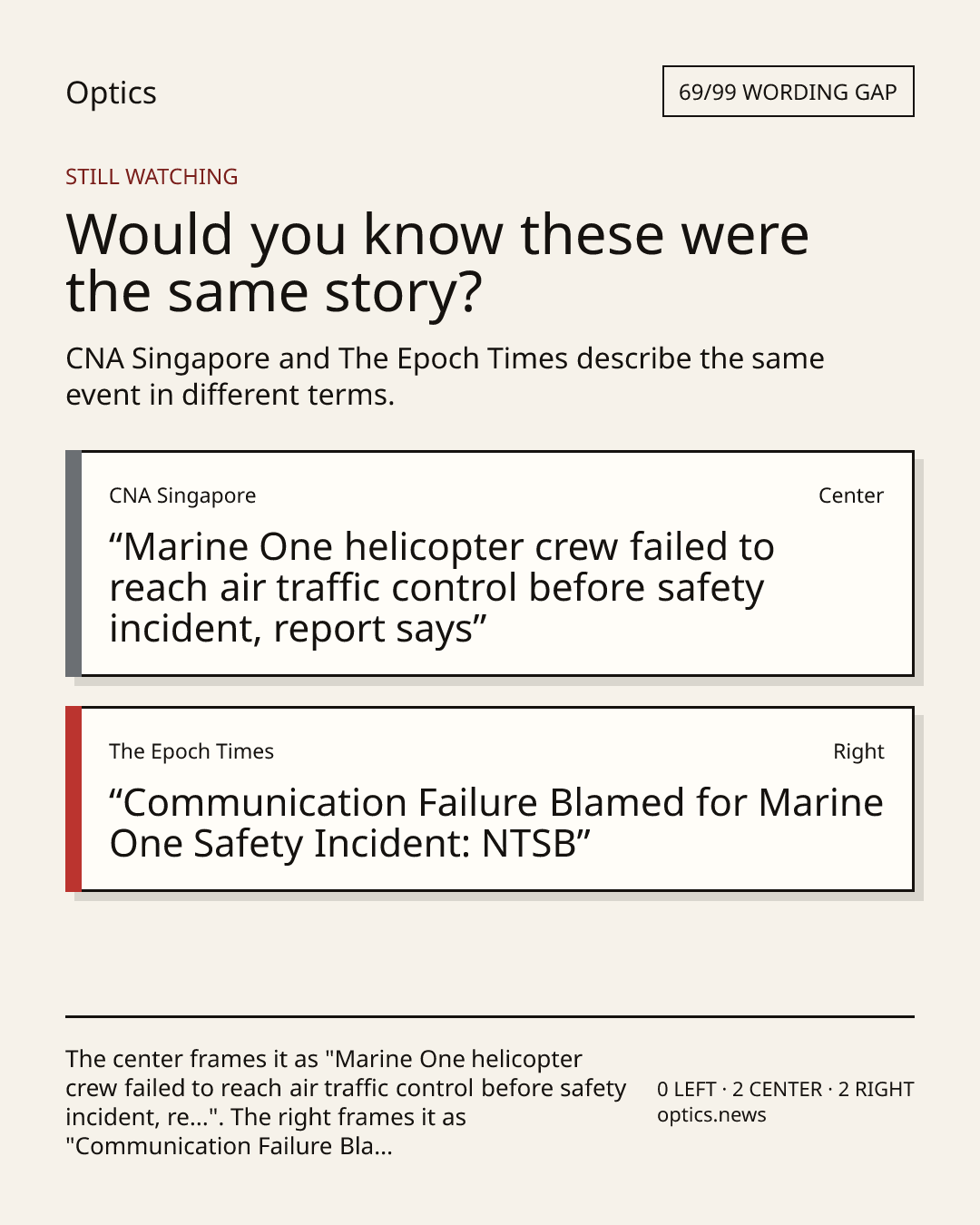This screenshot has width=980, height=1225.
Task: Open the CNA Singapore headline card
Action: pos(489,563)
